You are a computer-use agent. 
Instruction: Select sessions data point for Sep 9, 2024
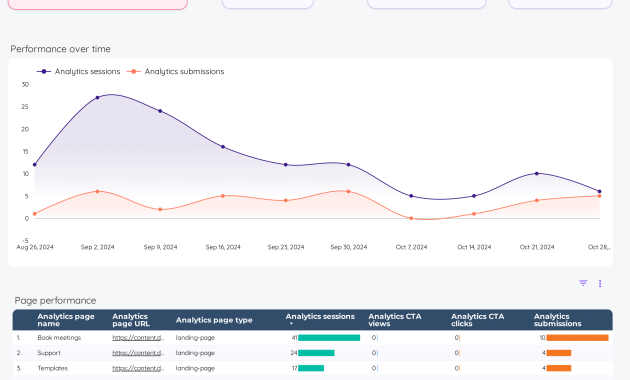tap(160, 111)
